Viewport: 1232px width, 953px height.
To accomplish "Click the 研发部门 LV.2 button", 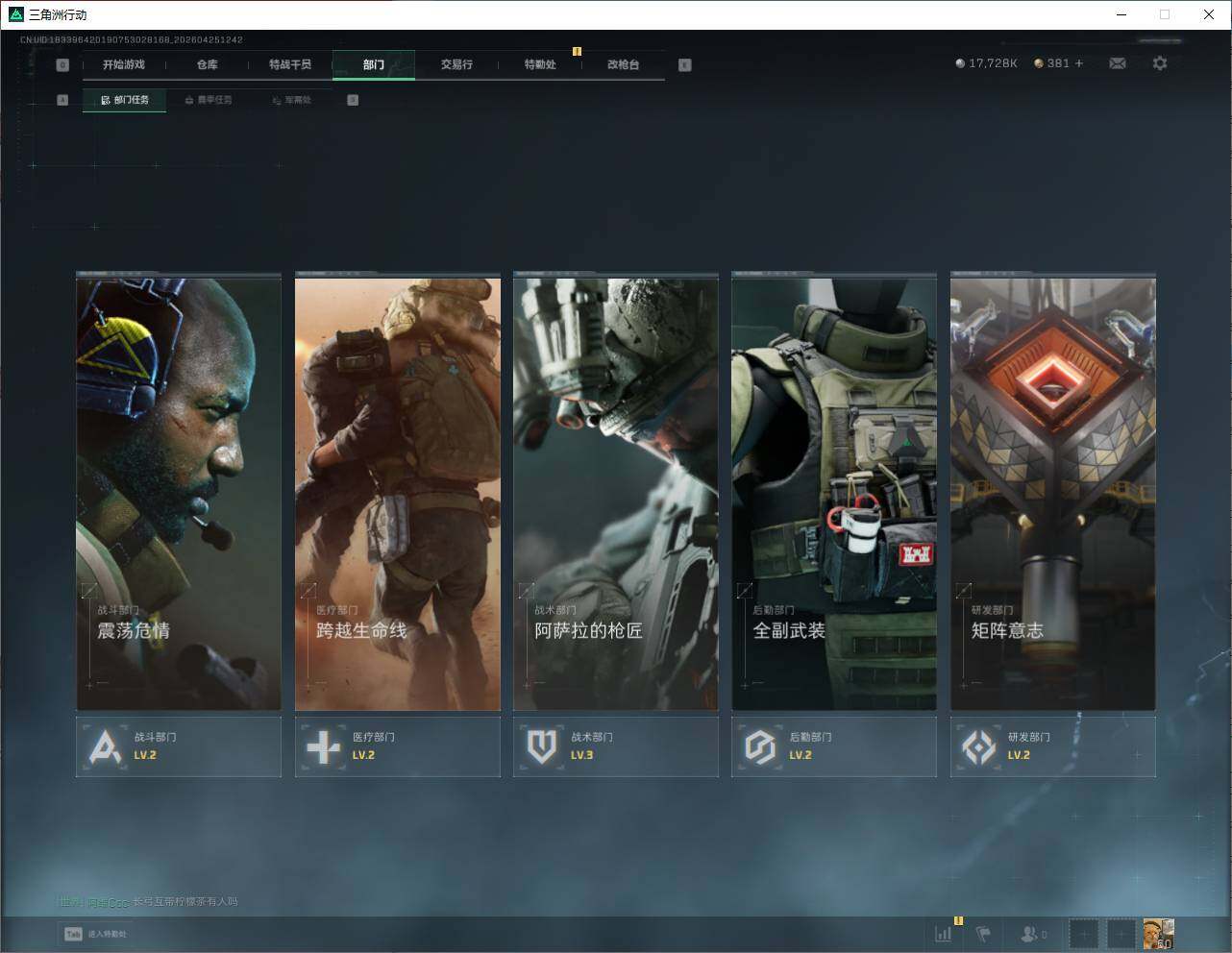I will click(x=1053, y=746).
